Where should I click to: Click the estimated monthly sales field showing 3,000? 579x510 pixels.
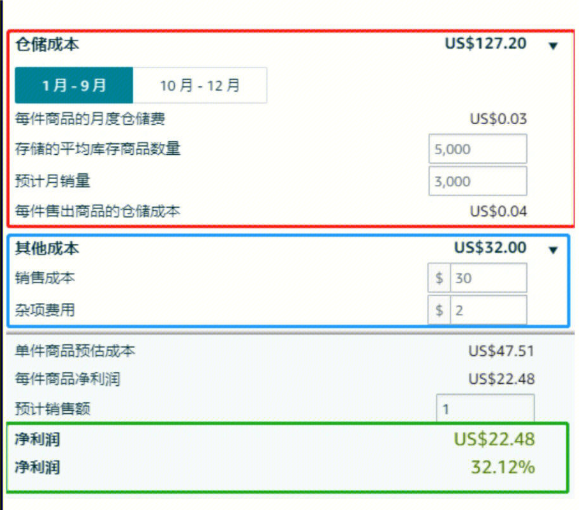[x=477, y=181]
